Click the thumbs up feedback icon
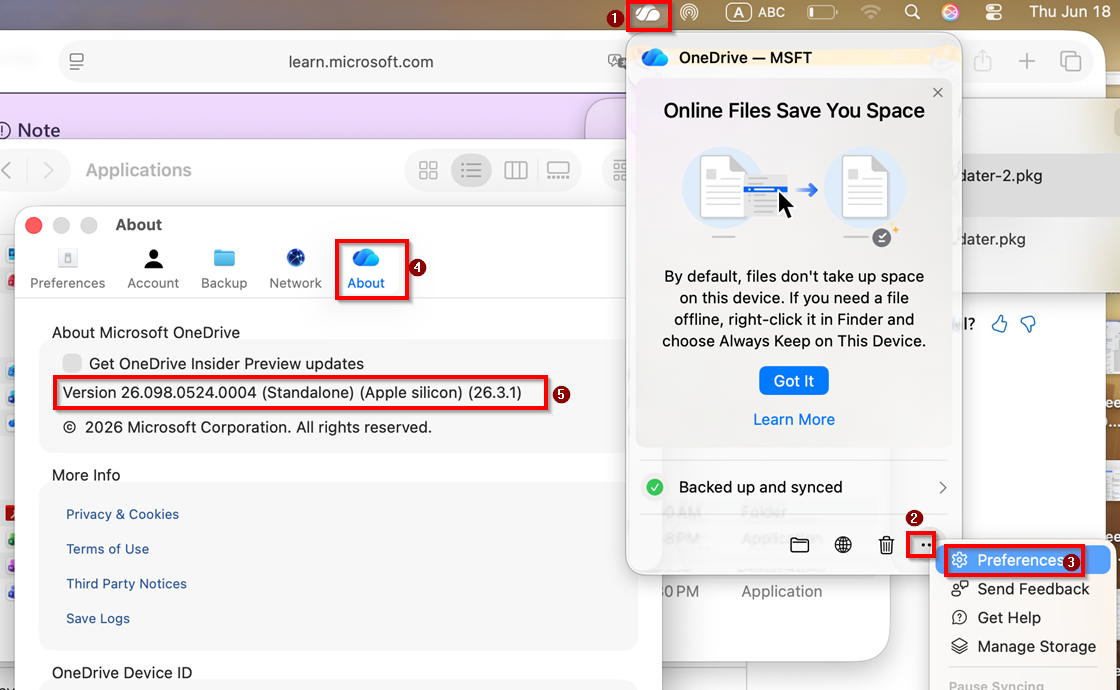 coord(999,324)
